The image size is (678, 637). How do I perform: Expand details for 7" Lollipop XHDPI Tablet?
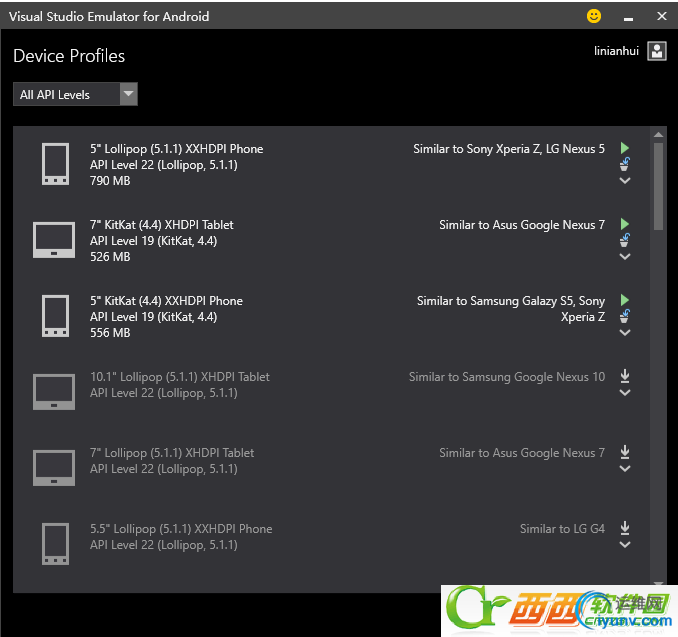624,469
